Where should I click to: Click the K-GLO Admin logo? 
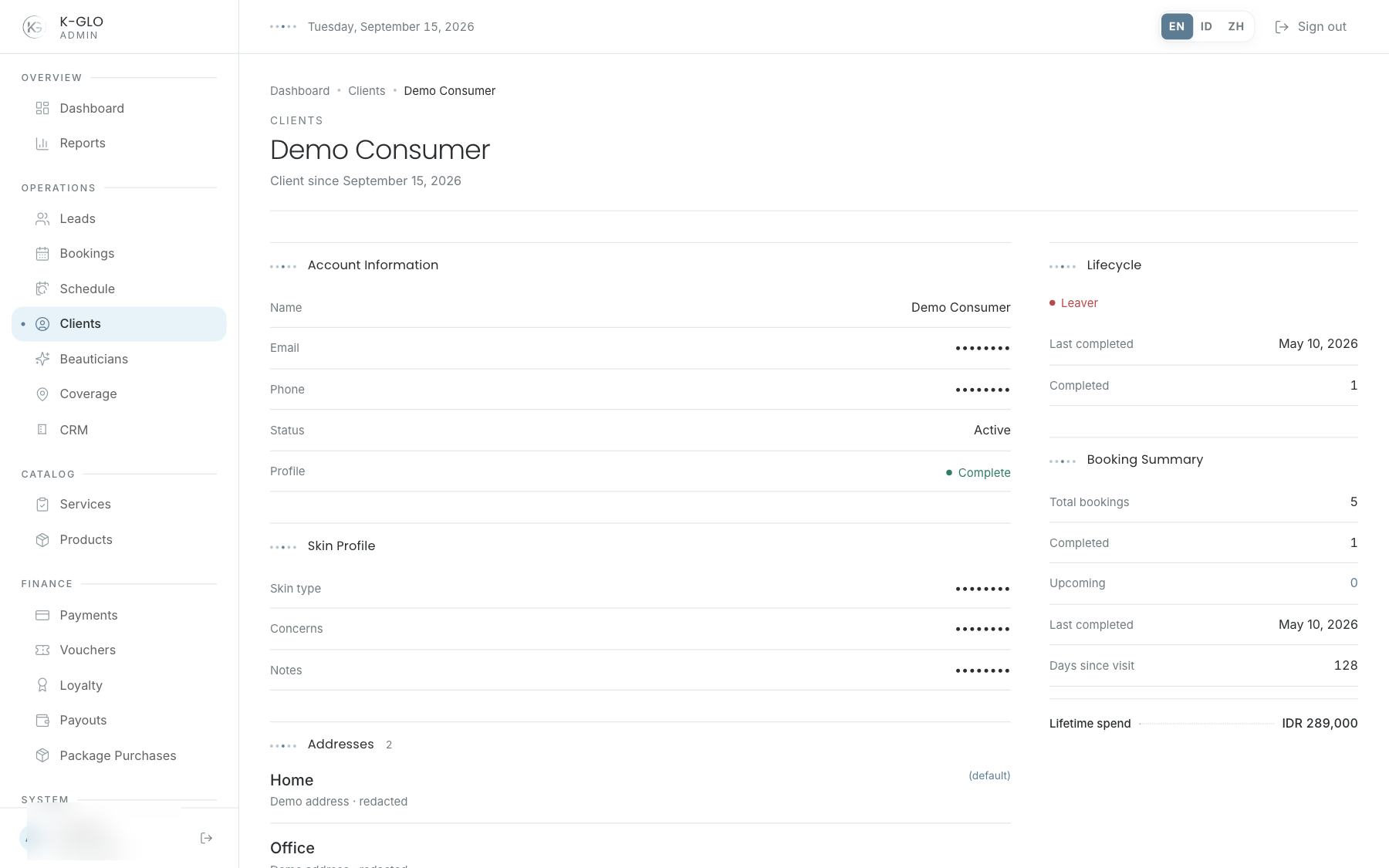pyautogui.click(x=63, y=27)
